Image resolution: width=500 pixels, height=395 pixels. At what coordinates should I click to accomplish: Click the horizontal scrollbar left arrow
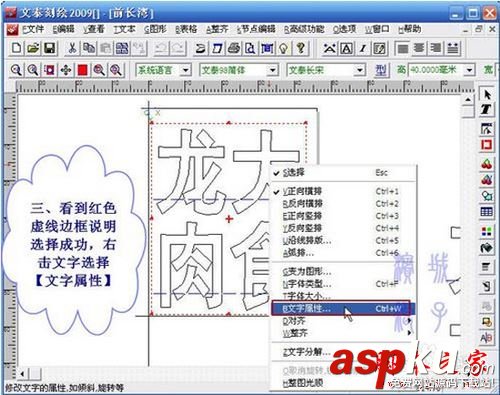pos(22,374)
